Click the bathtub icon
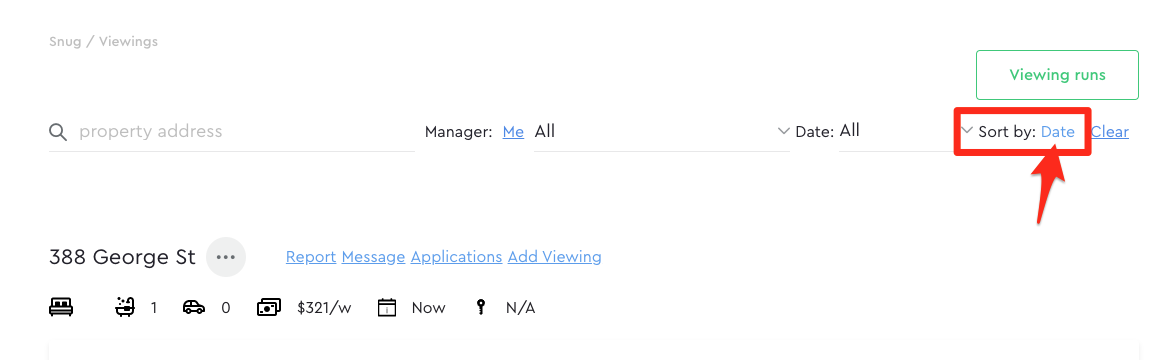Screen dimensions: 1170x360 [x=125, y=307]
